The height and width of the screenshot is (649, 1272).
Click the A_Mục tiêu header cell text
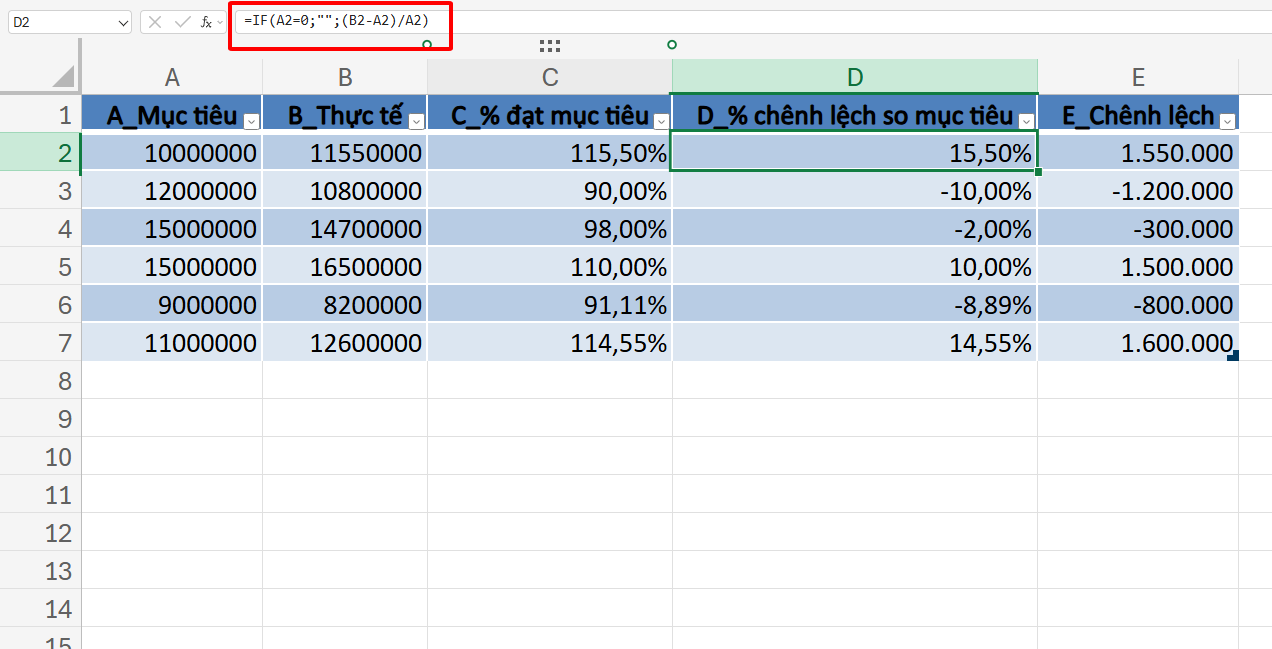click(x=172, y=116)
